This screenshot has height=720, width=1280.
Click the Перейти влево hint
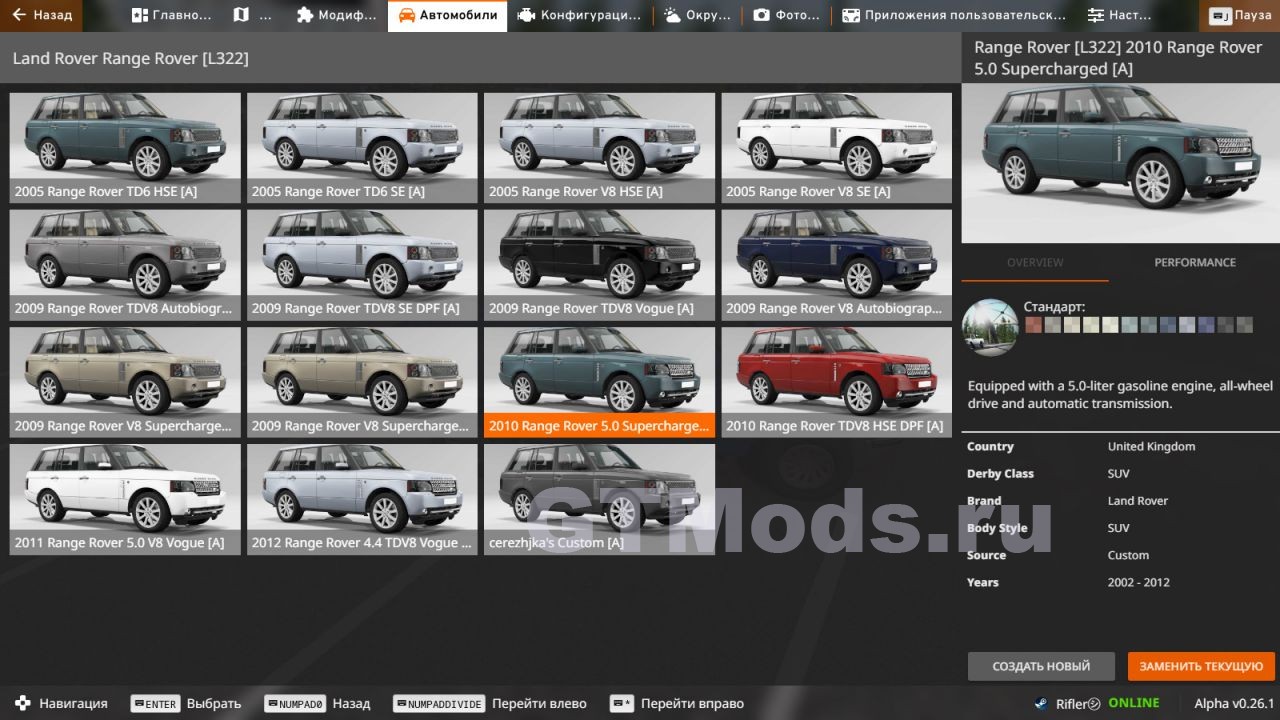click(490, 703)
